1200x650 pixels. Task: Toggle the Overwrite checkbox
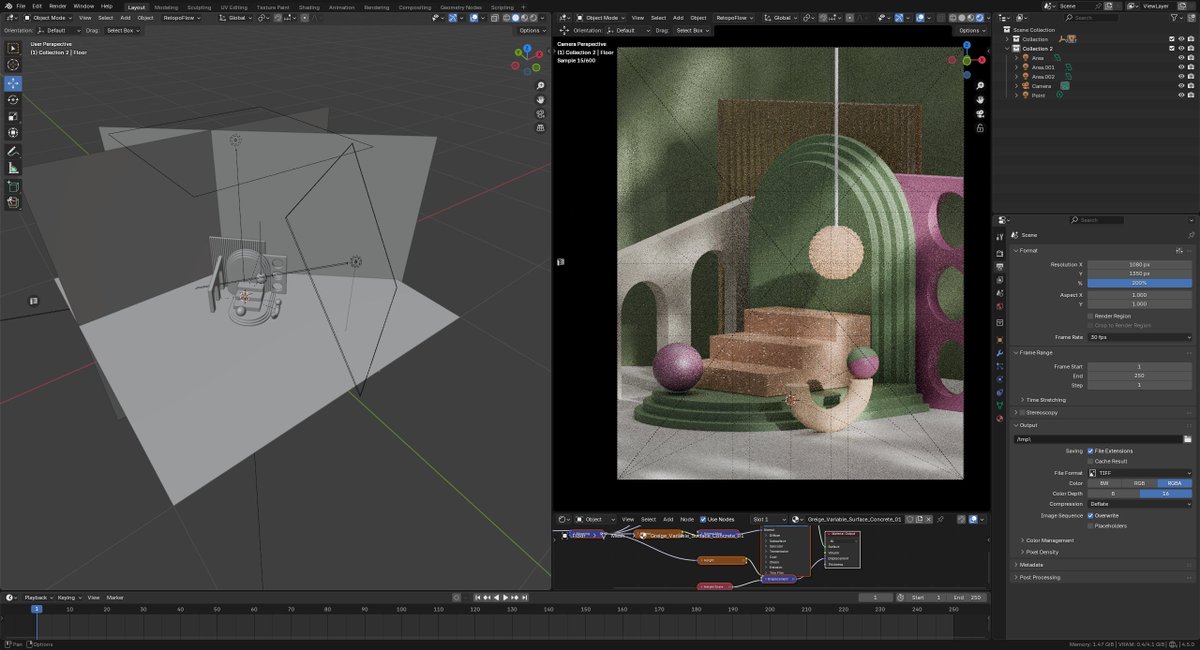pos(1091,515)
